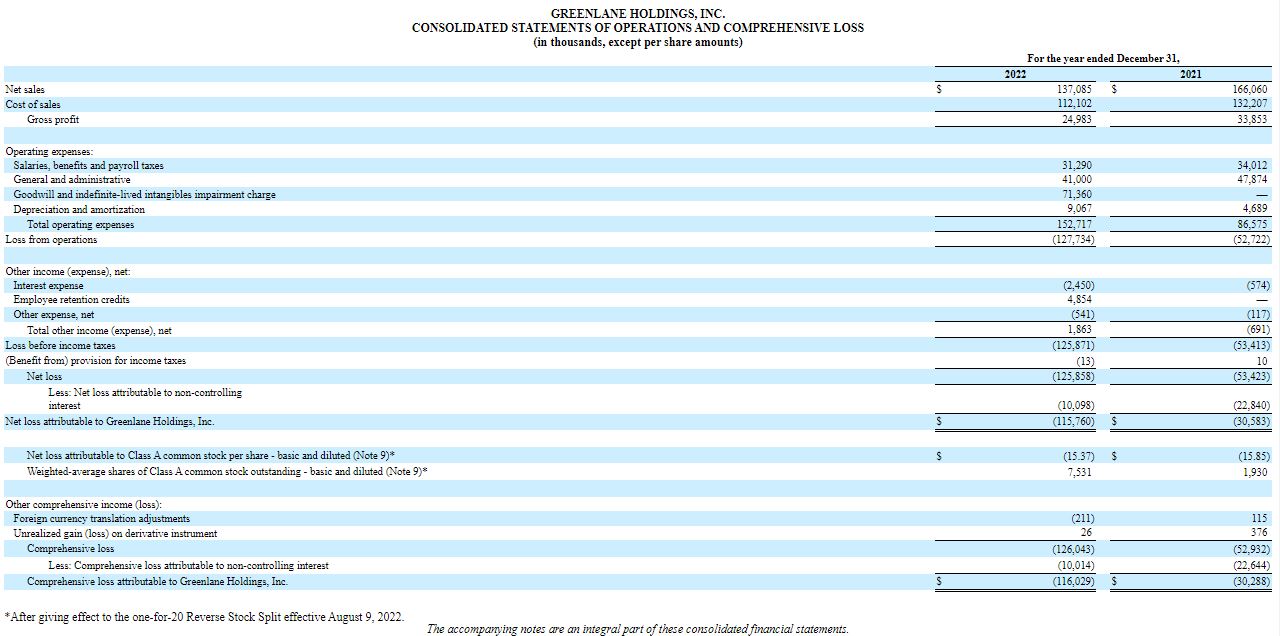Click the Employee retention credits row label
The width and height of the screenshot is (1280, 636).
71,300
